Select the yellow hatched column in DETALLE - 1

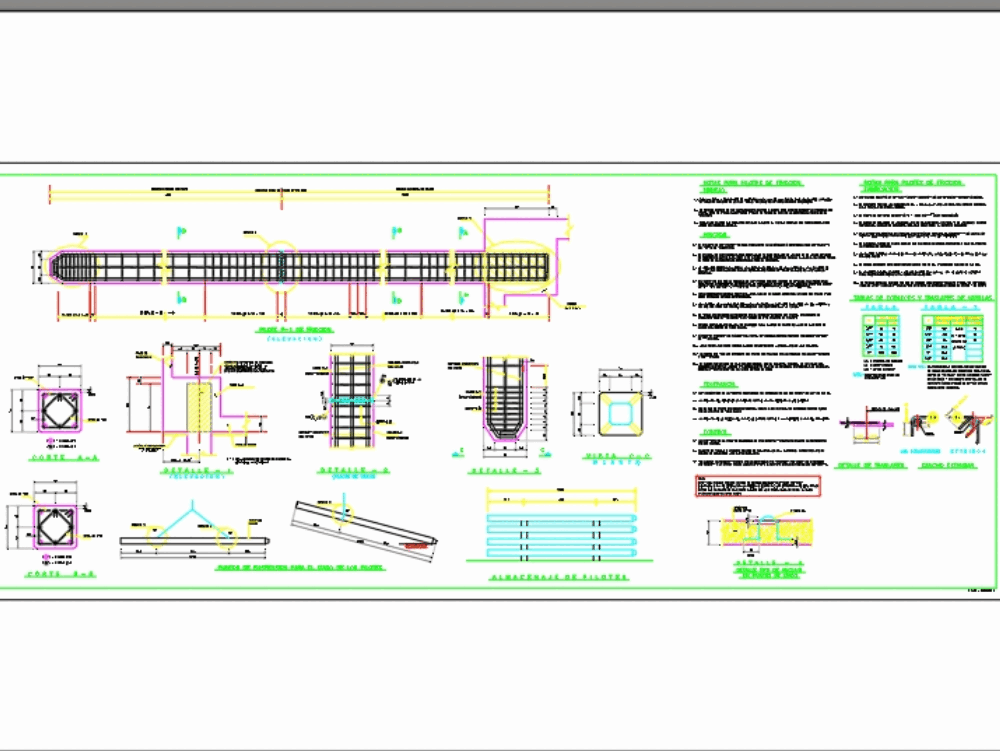click(x=198, y=405)
